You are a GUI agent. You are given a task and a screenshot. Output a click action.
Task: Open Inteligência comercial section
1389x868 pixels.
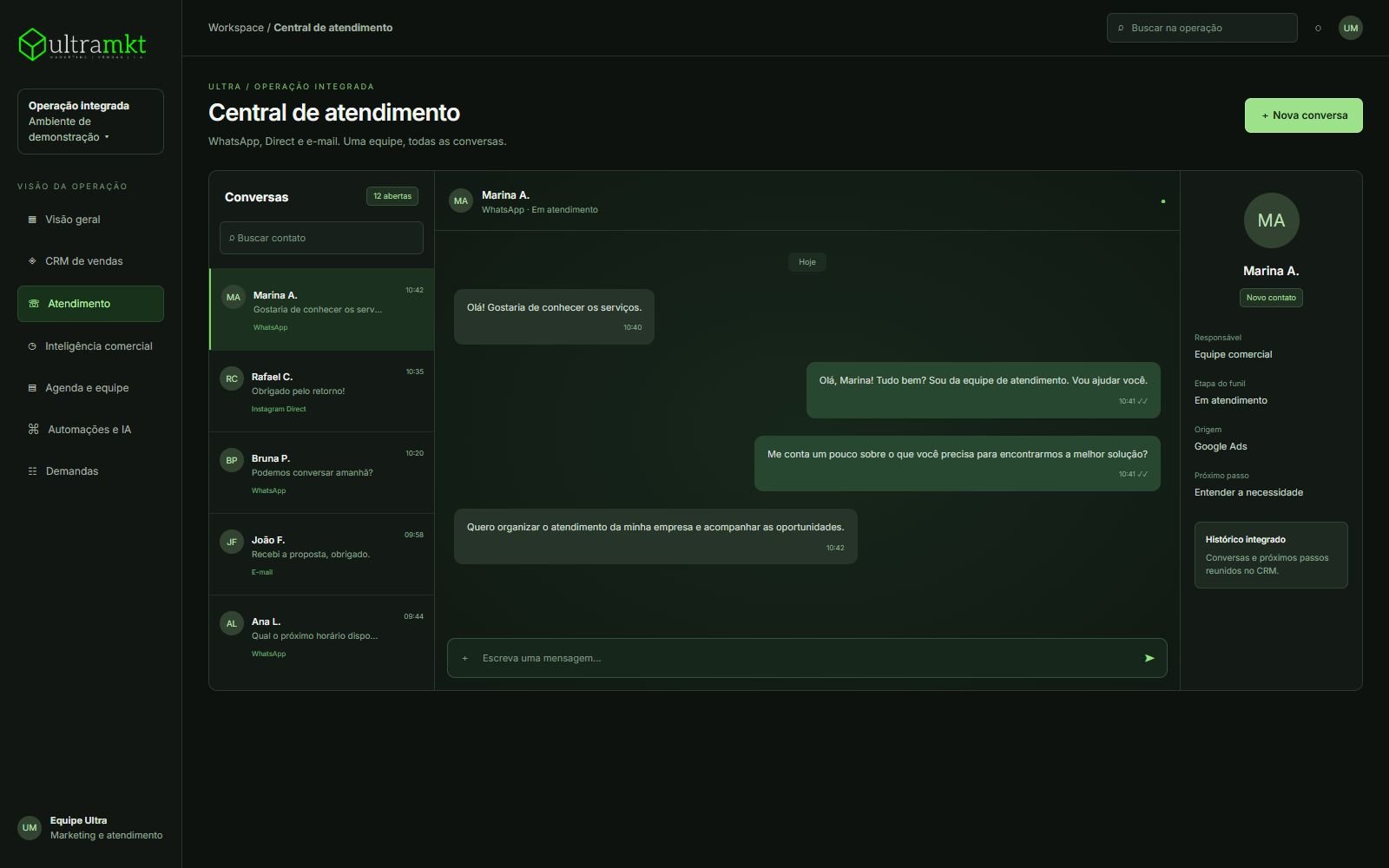click(90, 346)
